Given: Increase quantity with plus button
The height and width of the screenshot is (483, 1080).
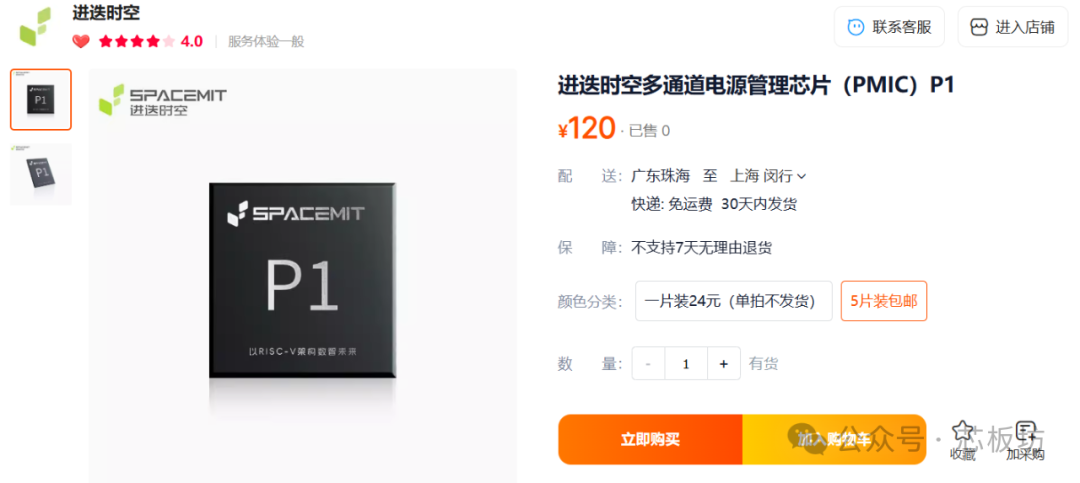Looking at the screenshot, I should click(723, 364).
